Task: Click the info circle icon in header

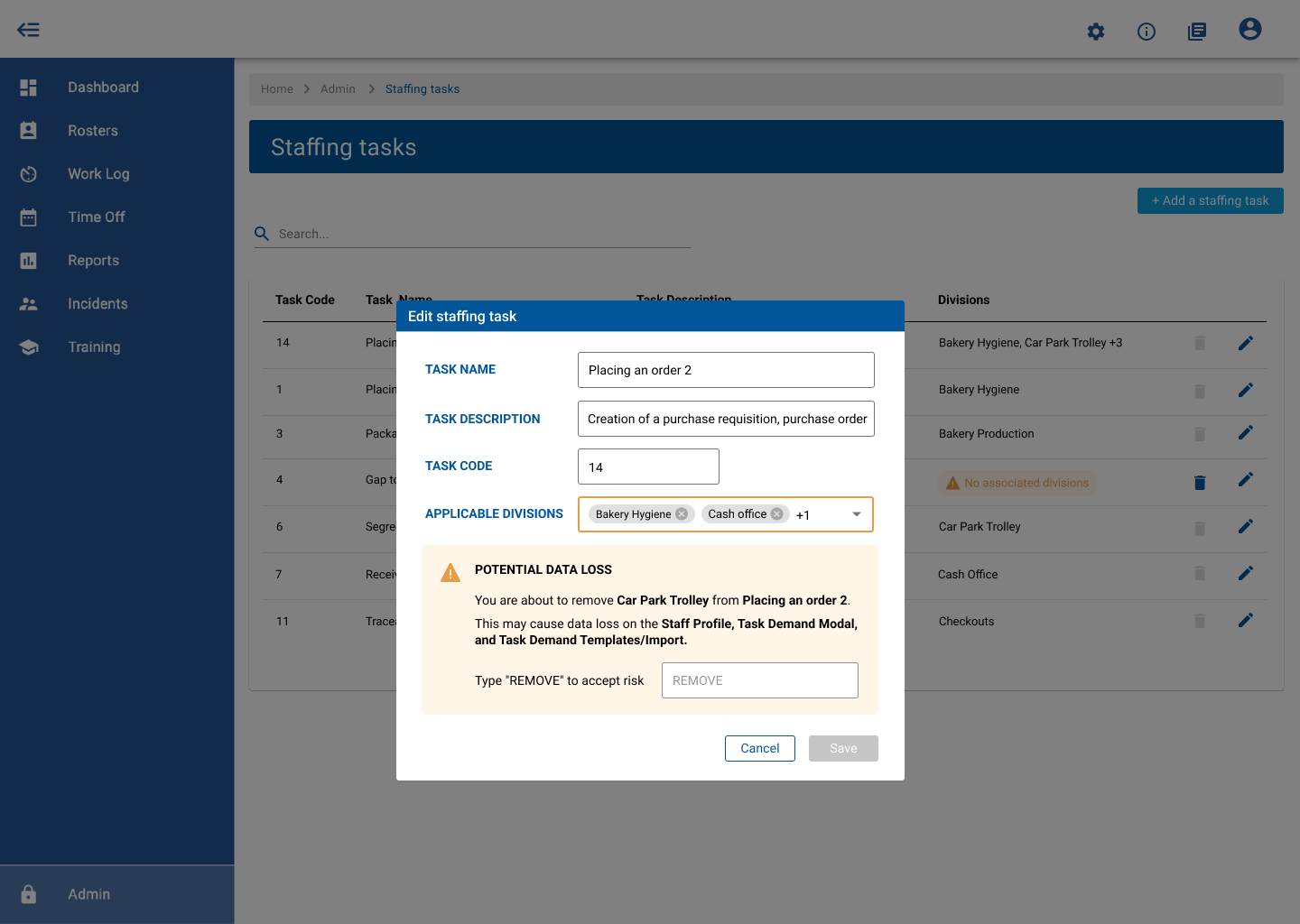Action: tap(1147, 32)
